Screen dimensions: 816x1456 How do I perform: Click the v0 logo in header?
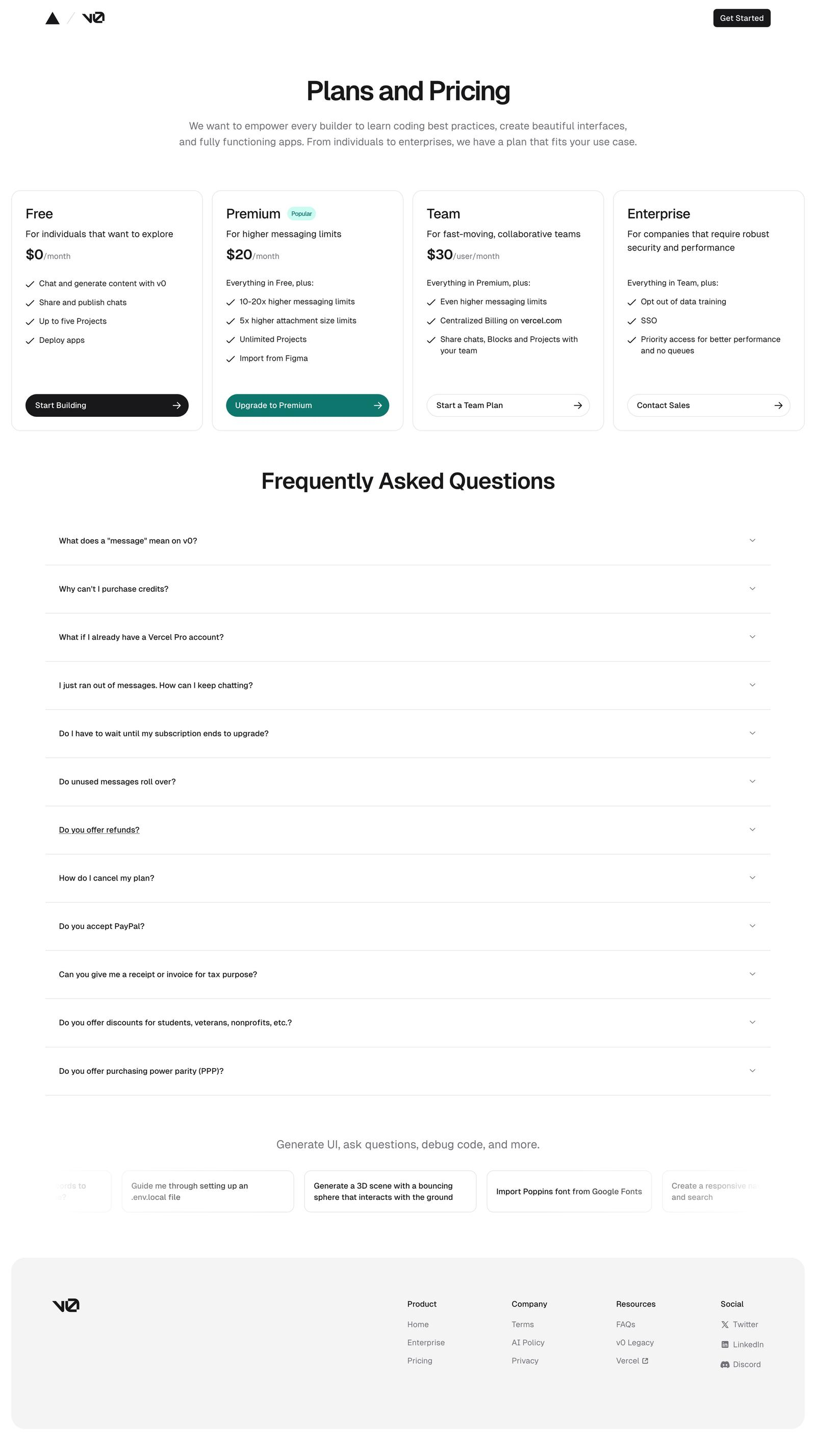93,18
